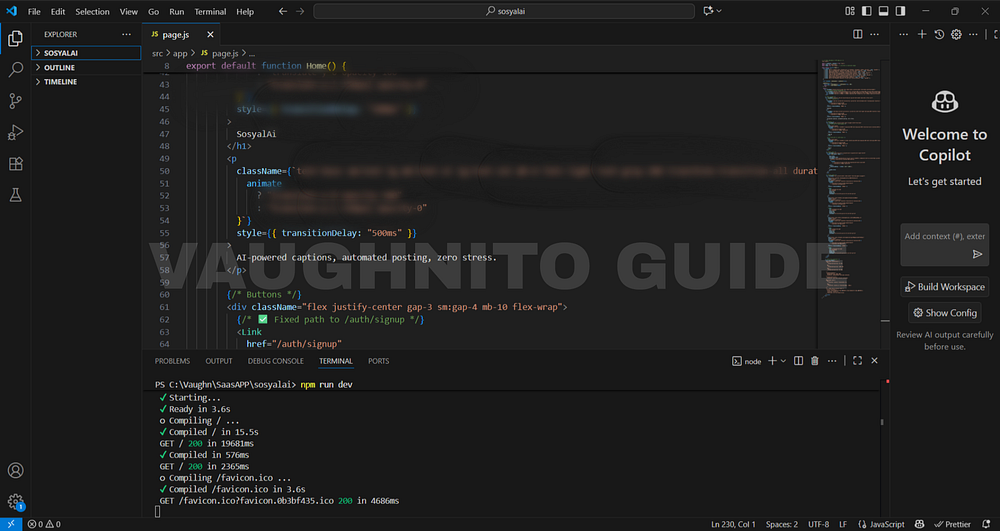This screenshot has height=531, width=1000.
Task: Open the editor More Actions ellipsis
Action: tap(874, 34)
